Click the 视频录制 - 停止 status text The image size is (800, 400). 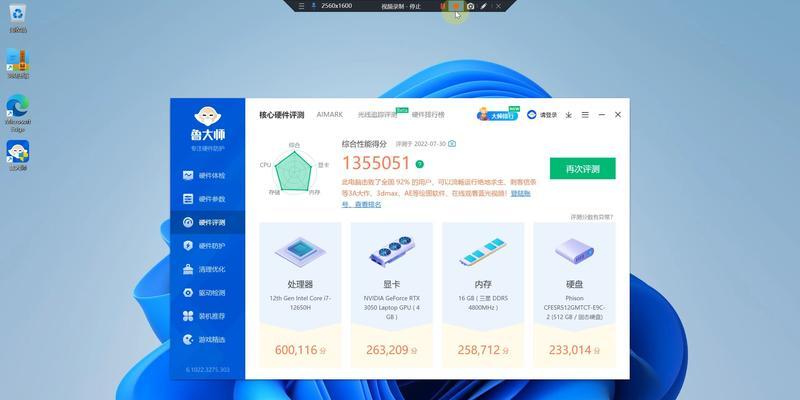[x=401, y=6]
